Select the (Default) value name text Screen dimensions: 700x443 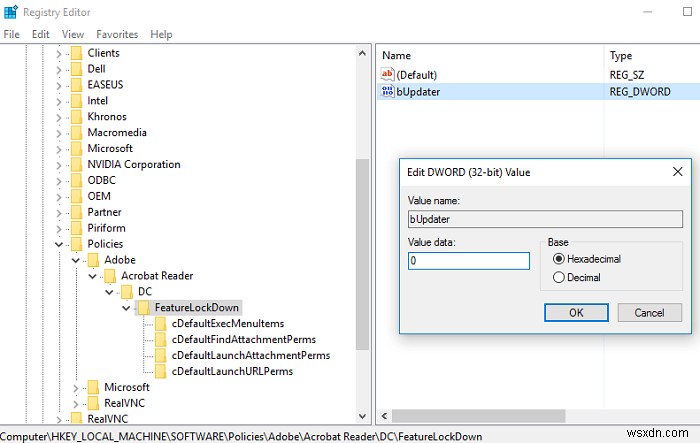click(x=417, y=75)
